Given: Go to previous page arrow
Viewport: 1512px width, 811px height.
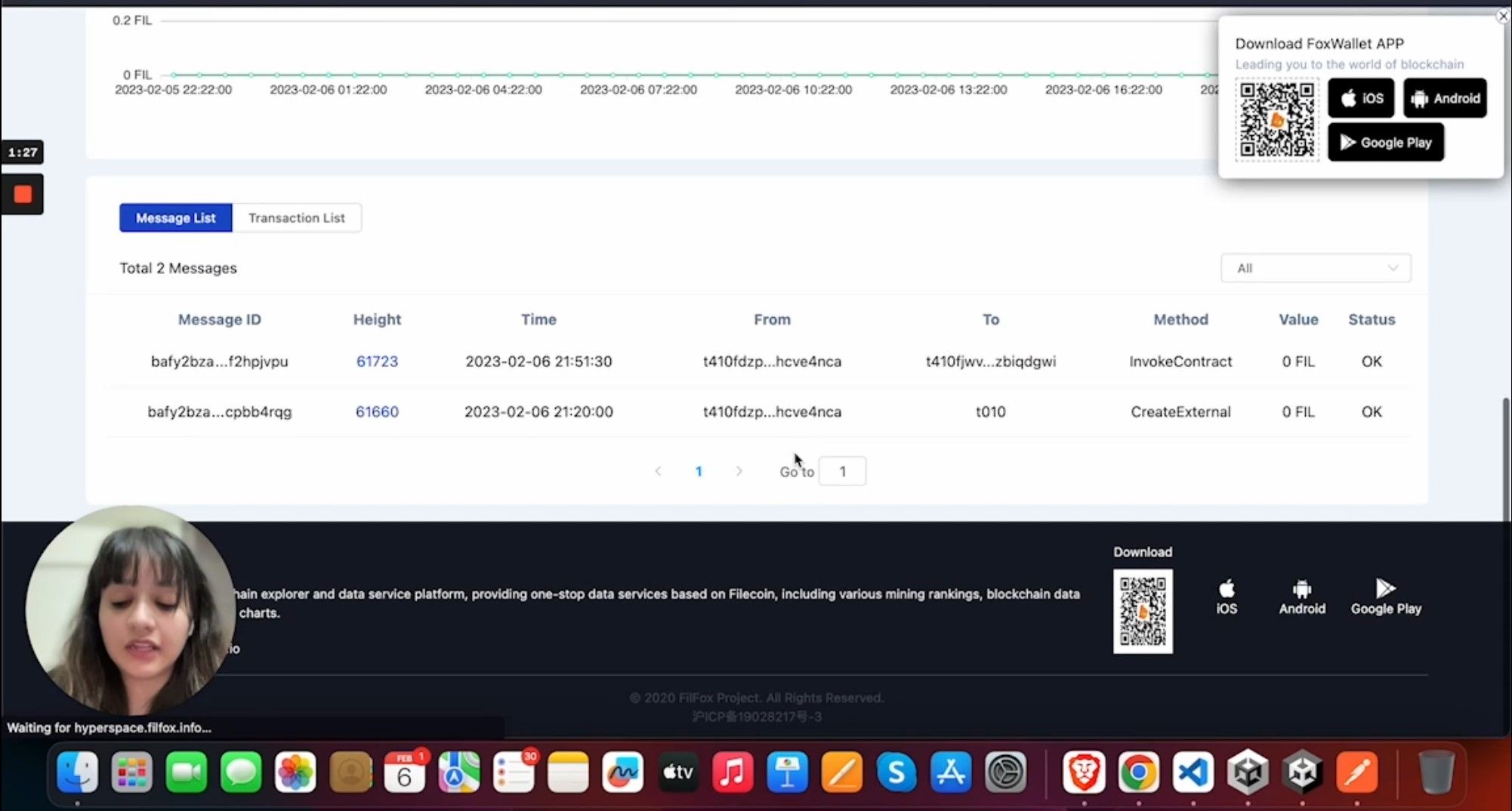Looking at the screenshot, I should coord(658,471).
